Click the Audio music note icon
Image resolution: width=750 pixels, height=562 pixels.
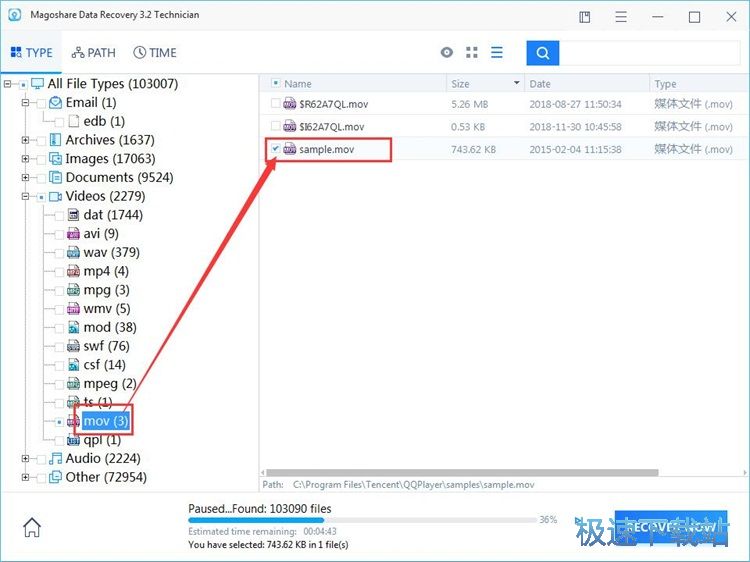pos(55,458)
